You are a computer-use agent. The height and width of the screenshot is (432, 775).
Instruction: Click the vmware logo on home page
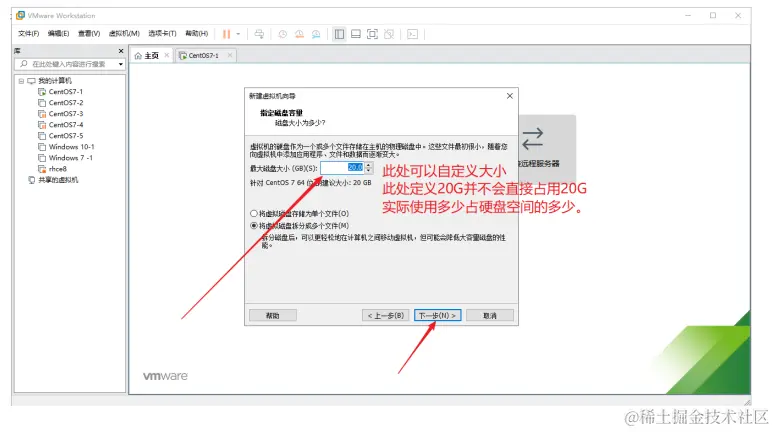tap(165, 376)
